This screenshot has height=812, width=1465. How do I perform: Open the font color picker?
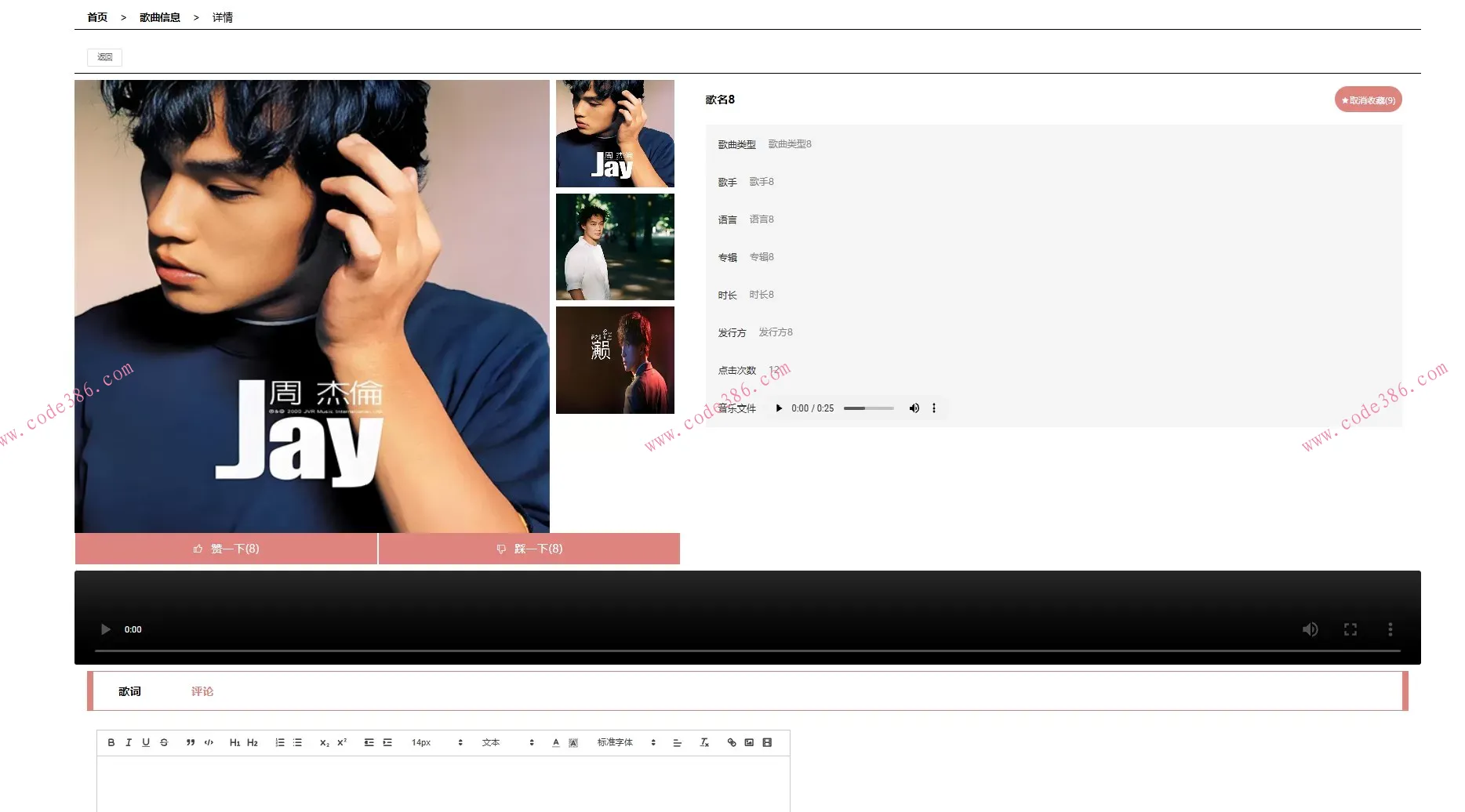coord(556,742)
